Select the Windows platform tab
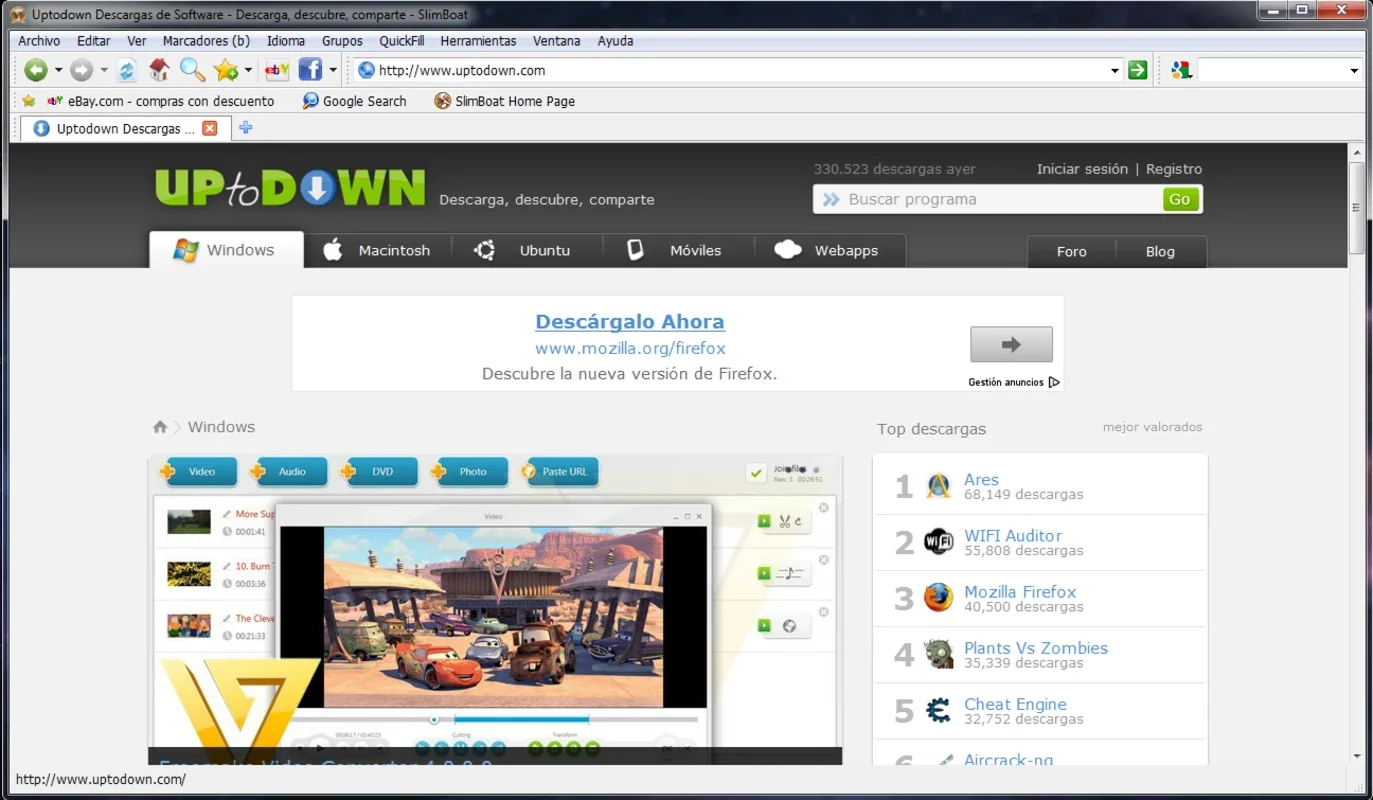Viewport: 1373px width, 800px height. point(226,250)
